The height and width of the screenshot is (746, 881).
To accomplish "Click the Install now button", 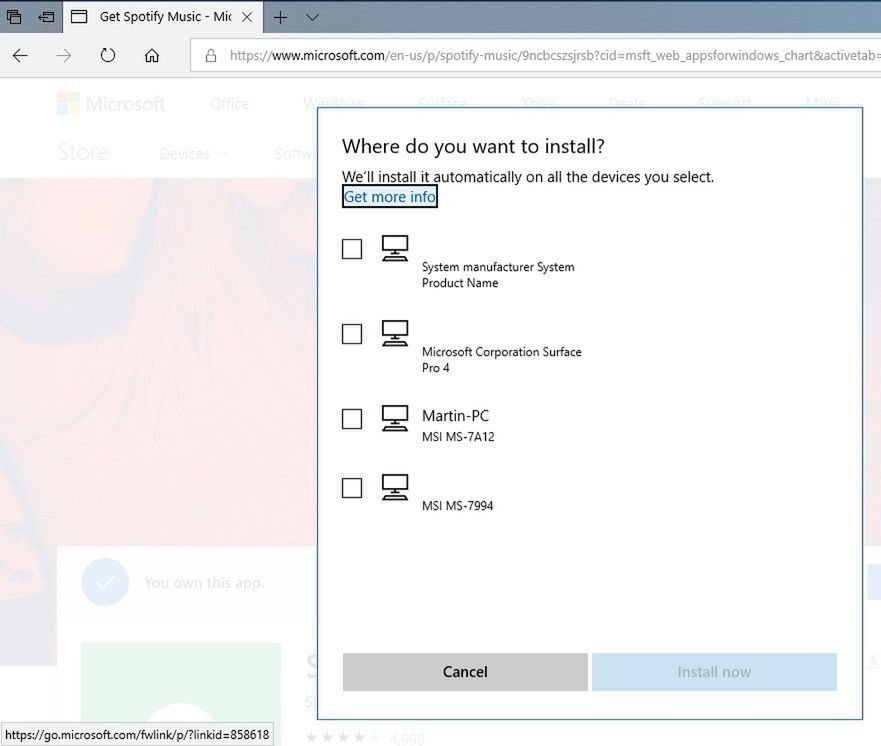I will point(714,672).
